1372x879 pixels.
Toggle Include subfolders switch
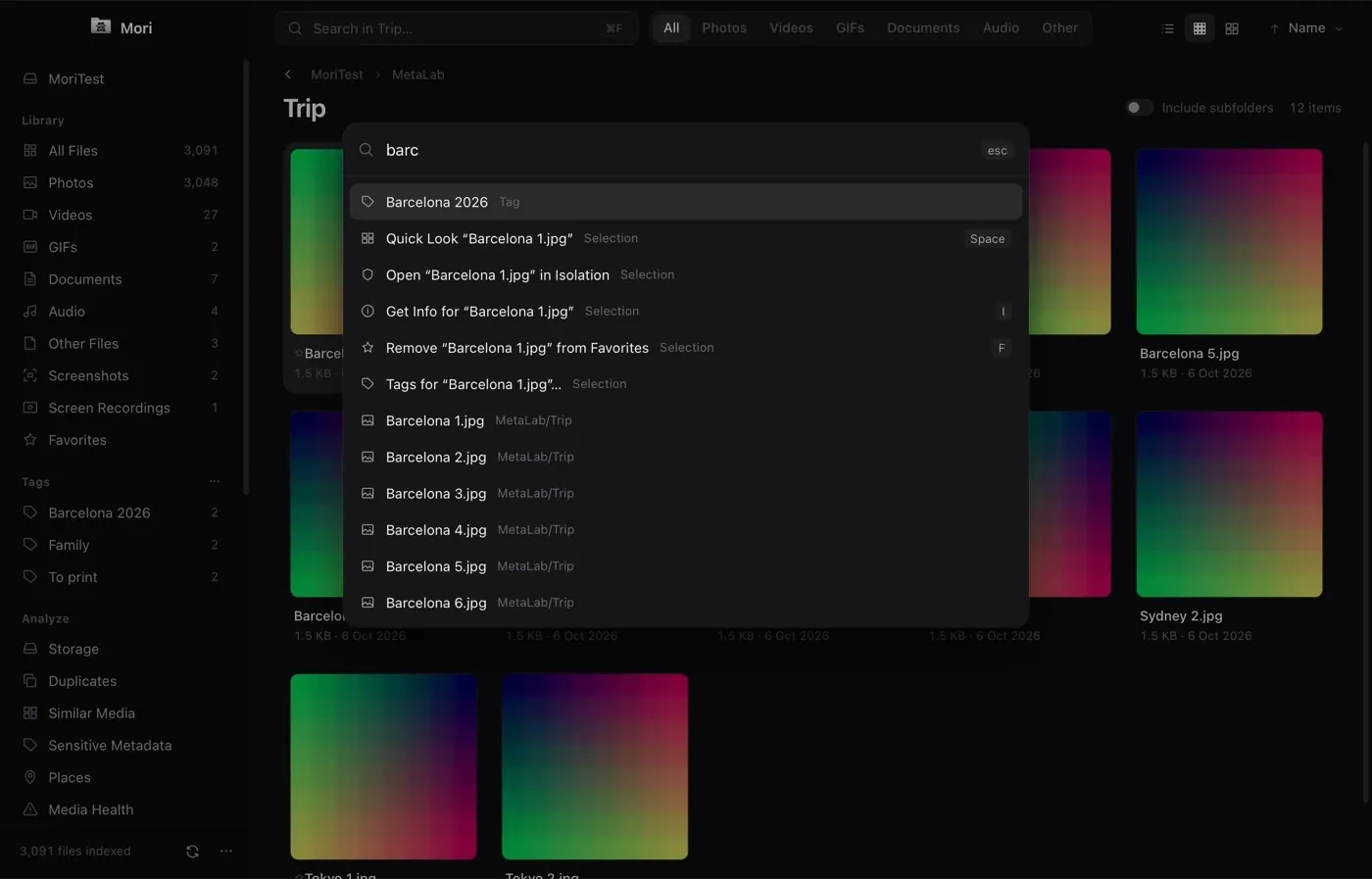(1139, 108)
